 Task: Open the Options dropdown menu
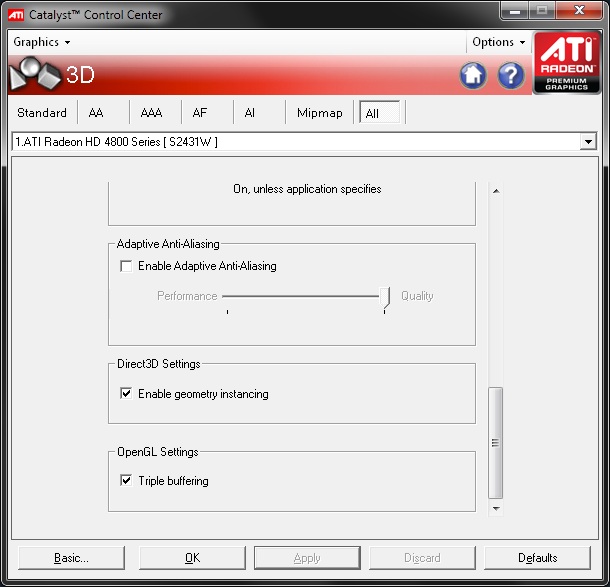[498, 42]
